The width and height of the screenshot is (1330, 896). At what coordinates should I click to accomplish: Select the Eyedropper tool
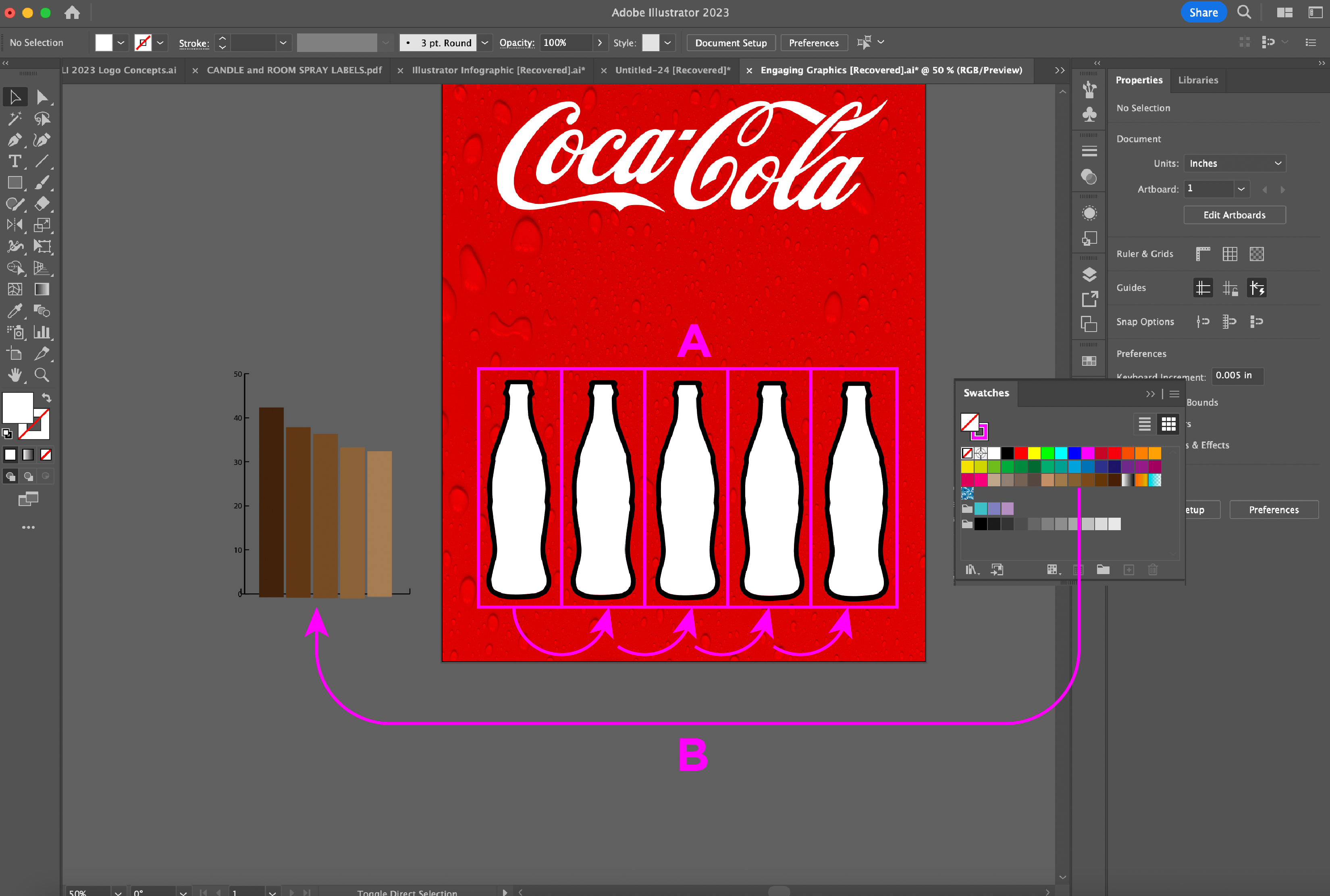15,311
